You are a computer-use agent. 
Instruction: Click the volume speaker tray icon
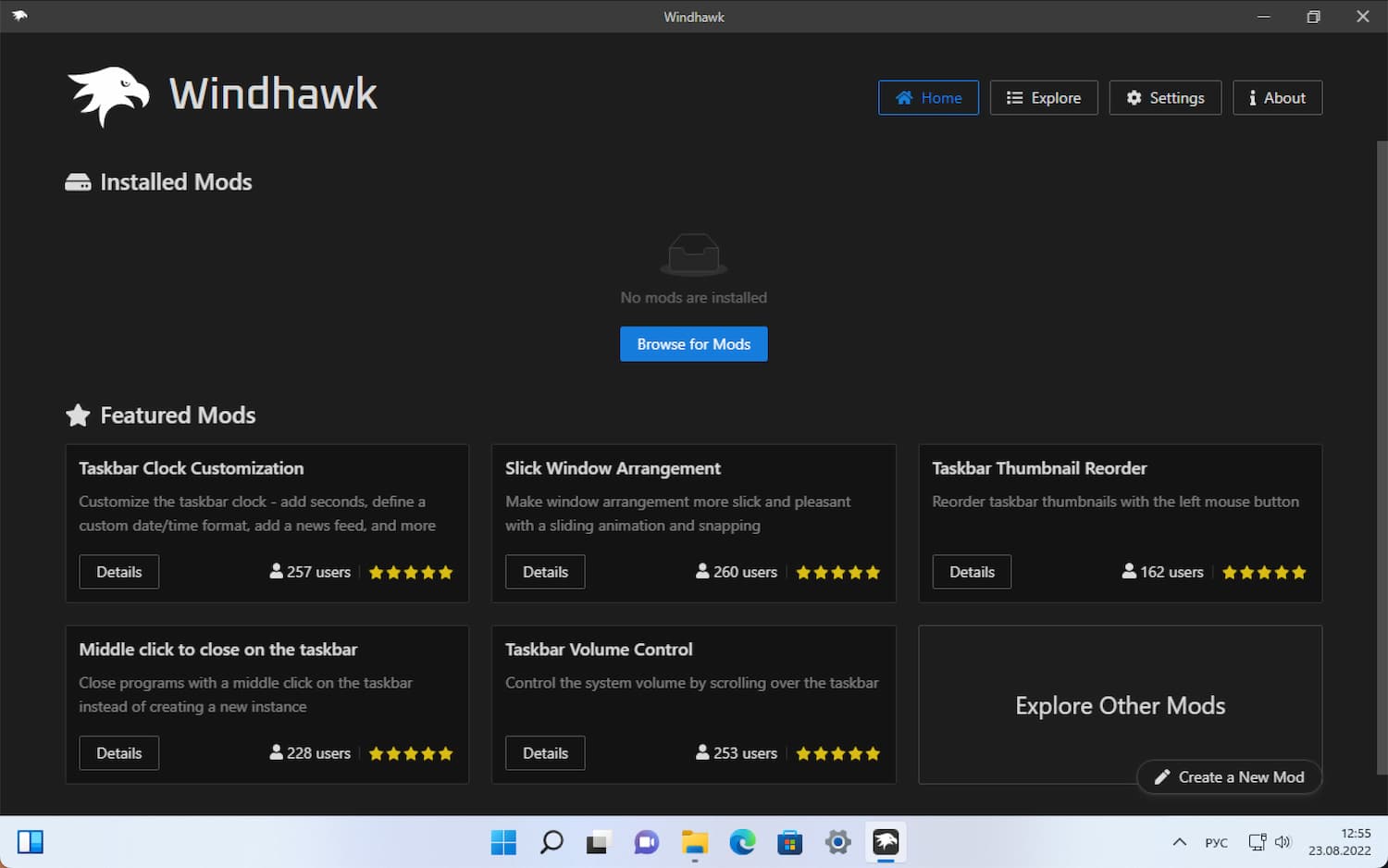(x=1283, y=842)
